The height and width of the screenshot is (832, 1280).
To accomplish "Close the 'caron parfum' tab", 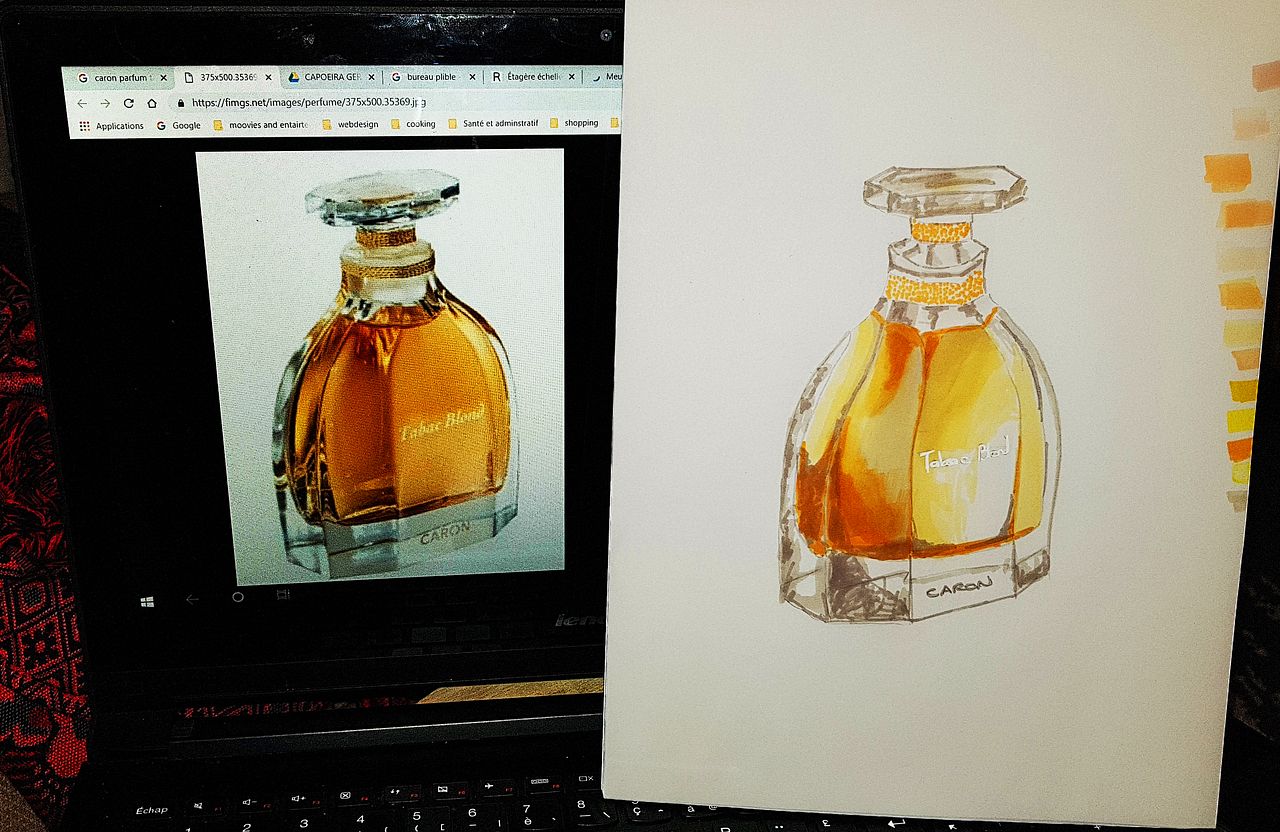I will [x=163, y=77].
